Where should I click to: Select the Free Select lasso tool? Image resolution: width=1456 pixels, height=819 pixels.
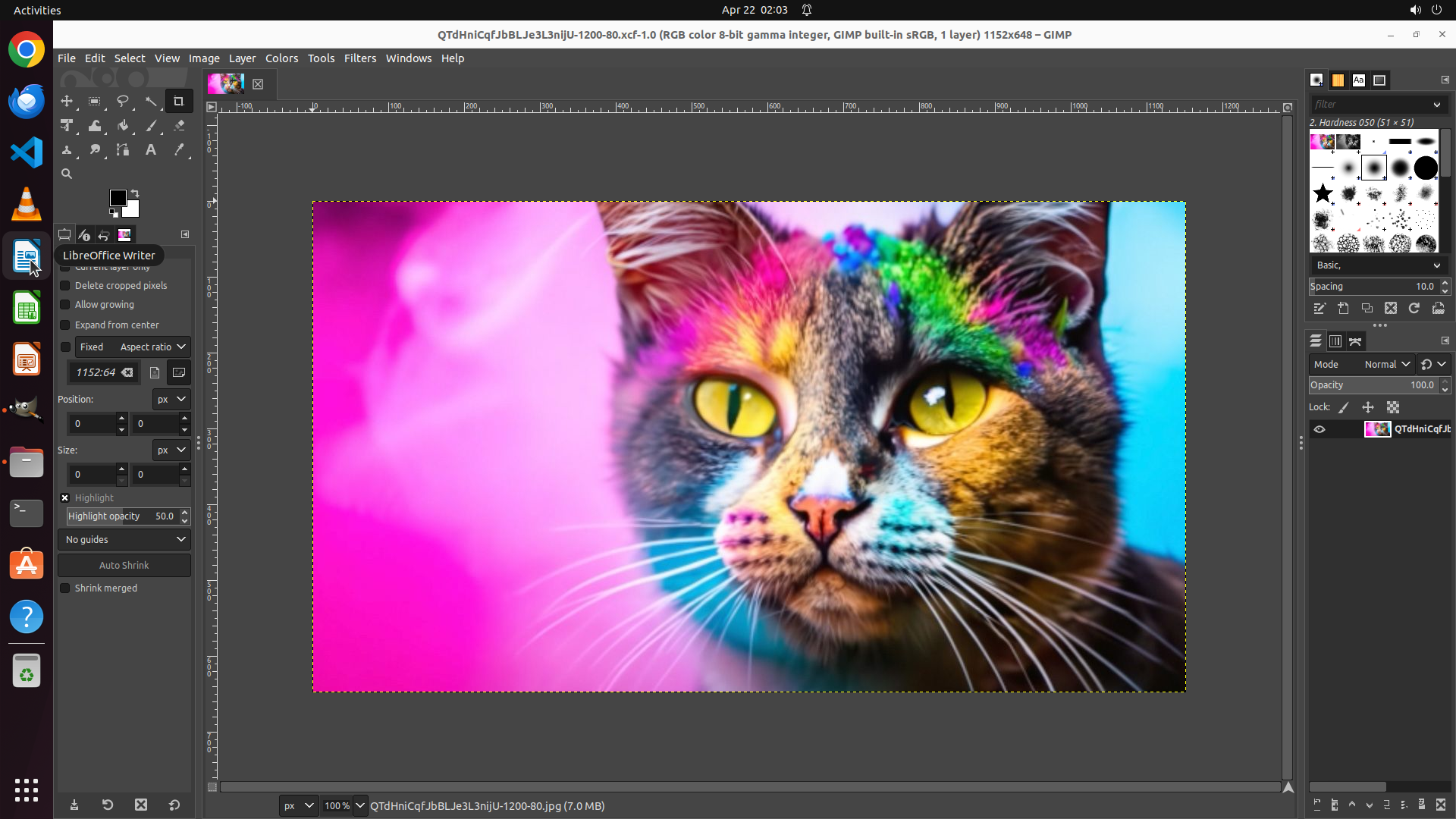[123, 101]
